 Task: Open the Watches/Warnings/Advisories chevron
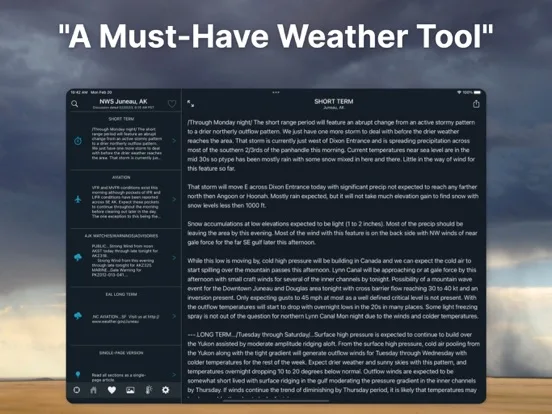click(174, 258)
